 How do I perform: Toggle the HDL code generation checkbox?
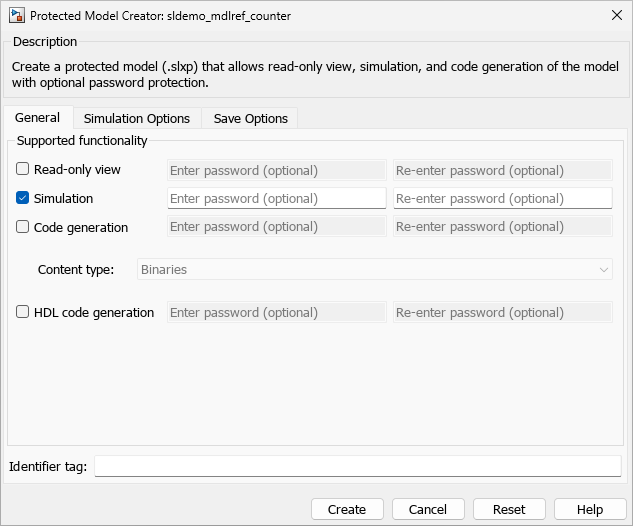pos(23,312)
